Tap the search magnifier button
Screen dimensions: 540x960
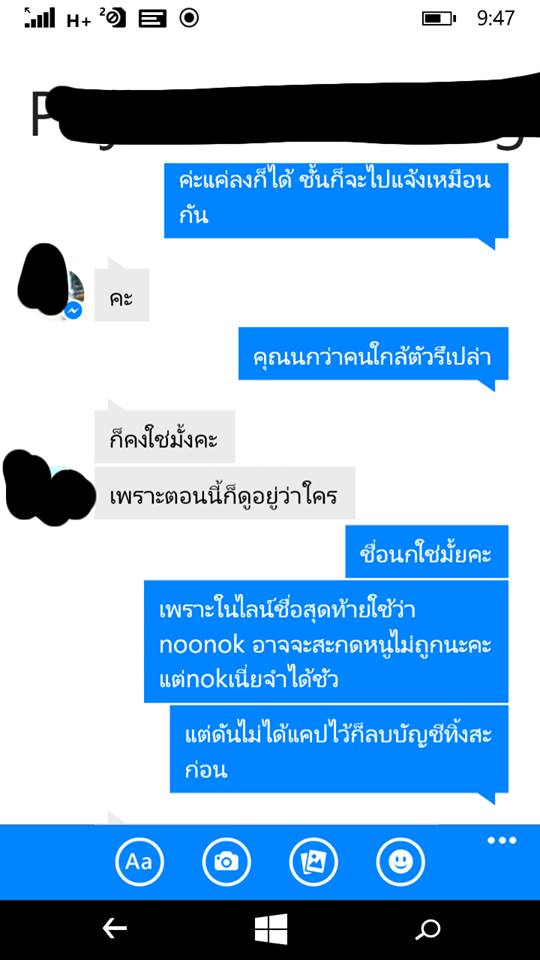coord(427,929)
